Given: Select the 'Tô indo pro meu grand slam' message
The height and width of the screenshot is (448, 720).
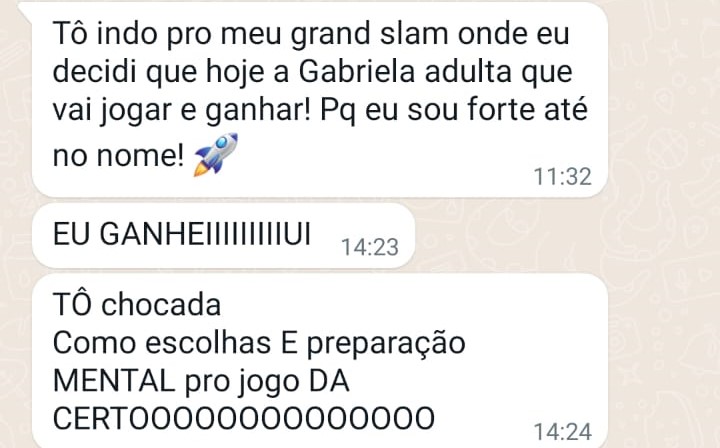Looking at the screenshot, I should click(x=320, y=99).
